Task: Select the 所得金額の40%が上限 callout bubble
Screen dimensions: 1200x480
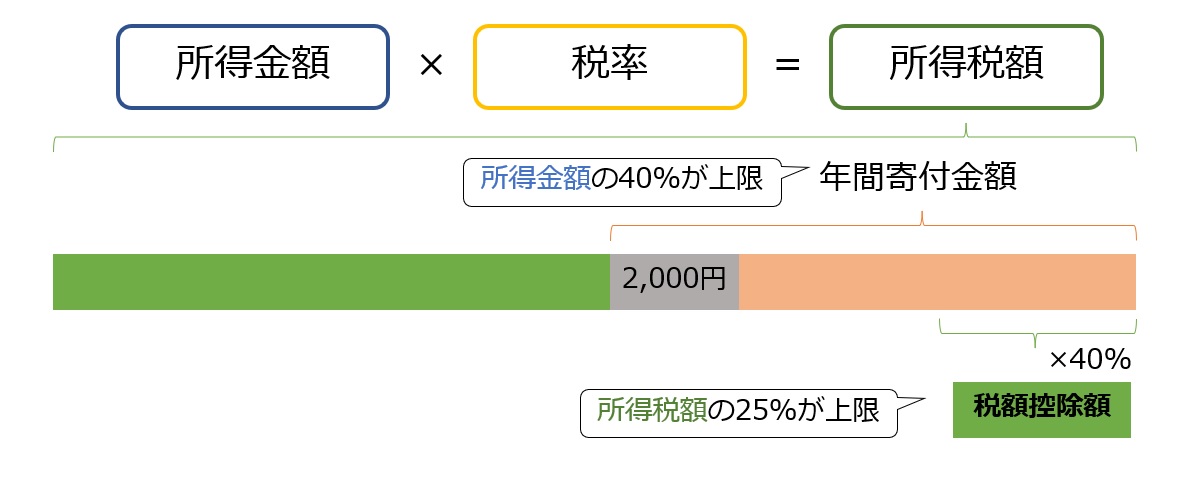Action: (x=621, y=181)
